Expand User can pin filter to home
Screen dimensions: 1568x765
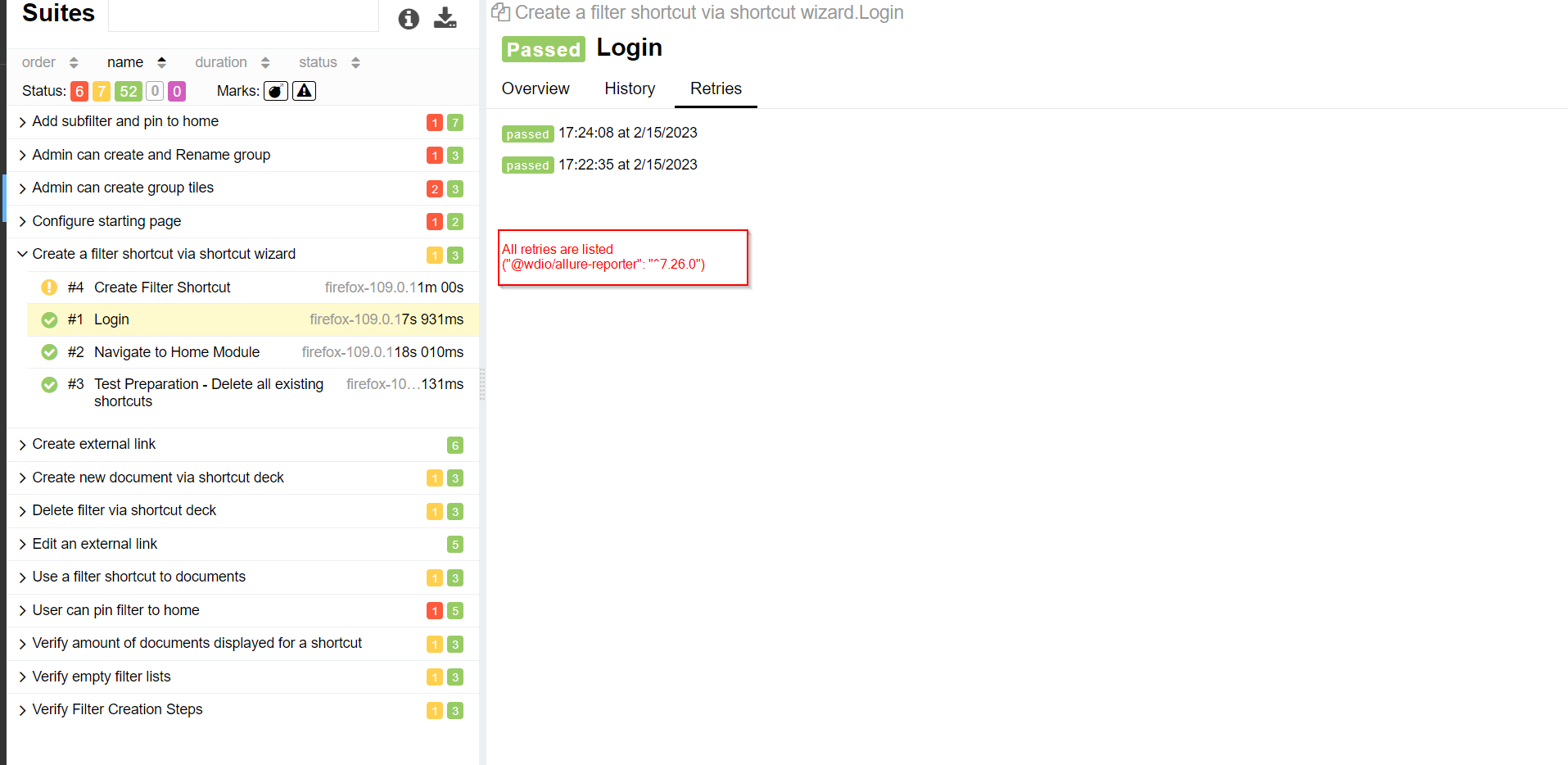242,610
